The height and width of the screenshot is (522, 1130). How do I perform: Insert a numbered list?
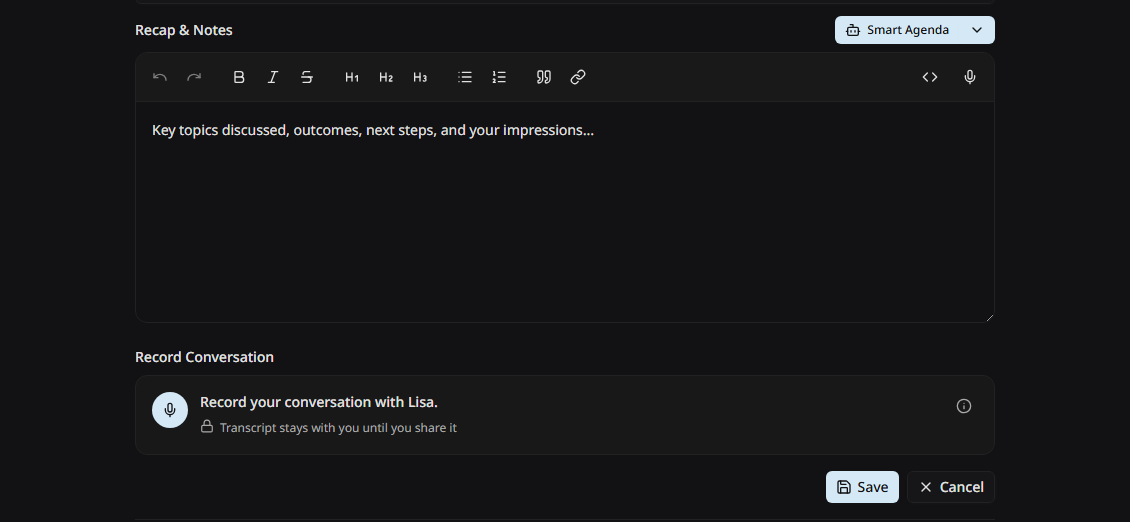pos(499,77)
